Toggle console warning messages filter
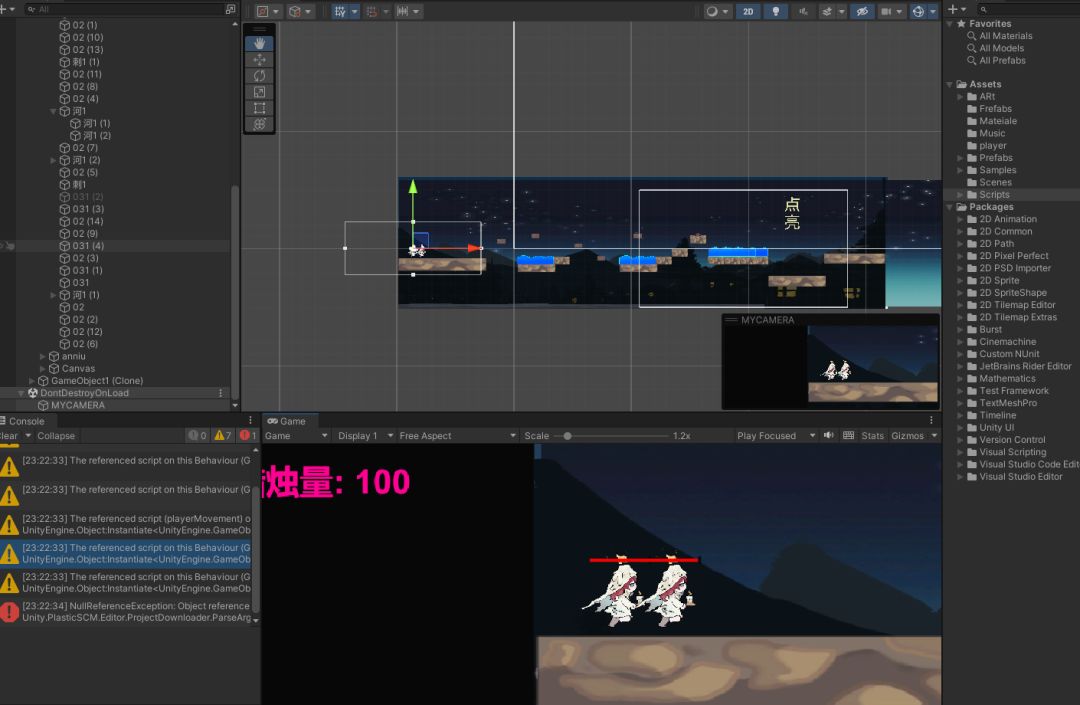 pos(222,435)
